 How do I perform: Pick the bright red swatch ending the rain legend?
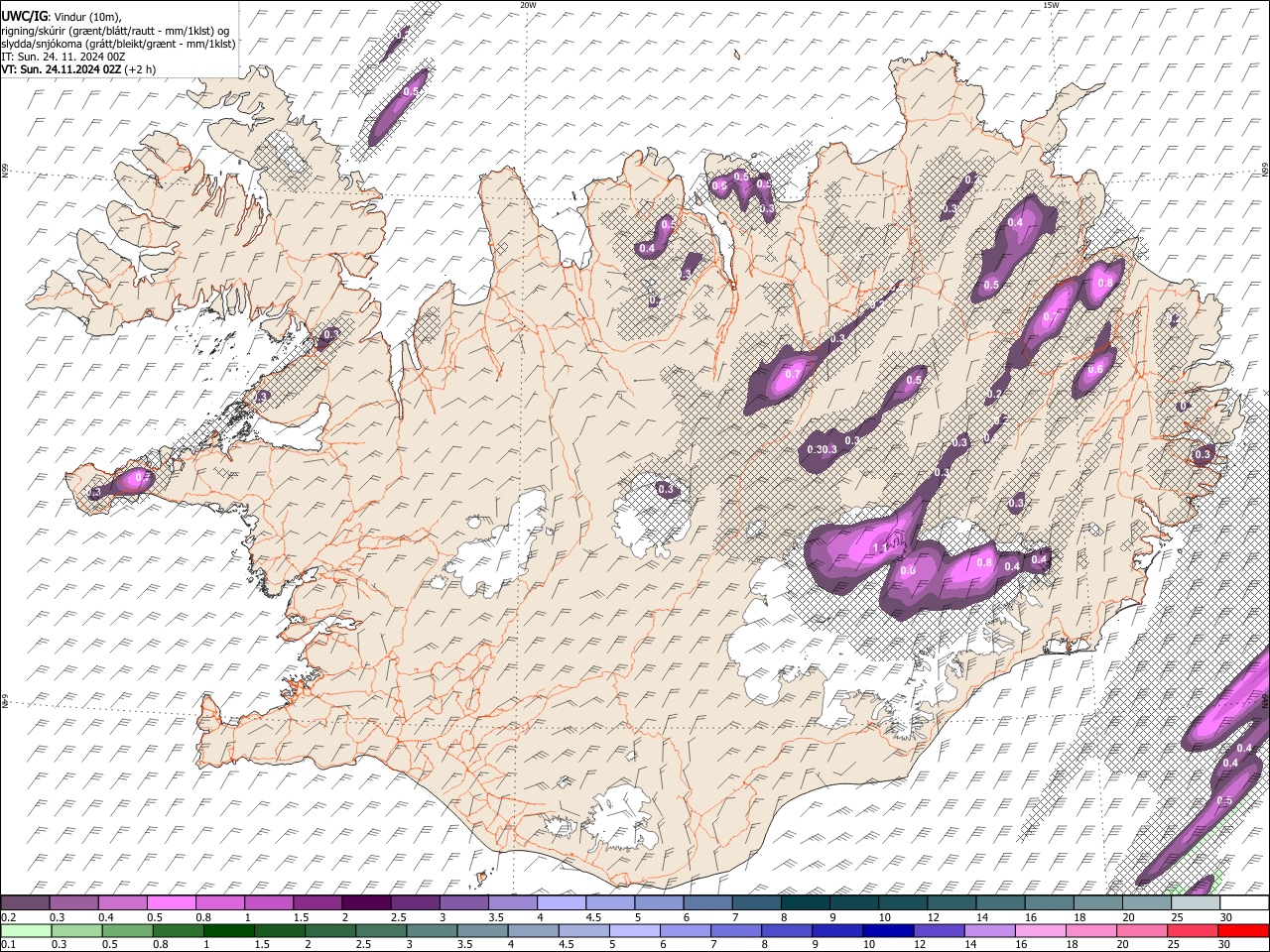[1244, 930]
